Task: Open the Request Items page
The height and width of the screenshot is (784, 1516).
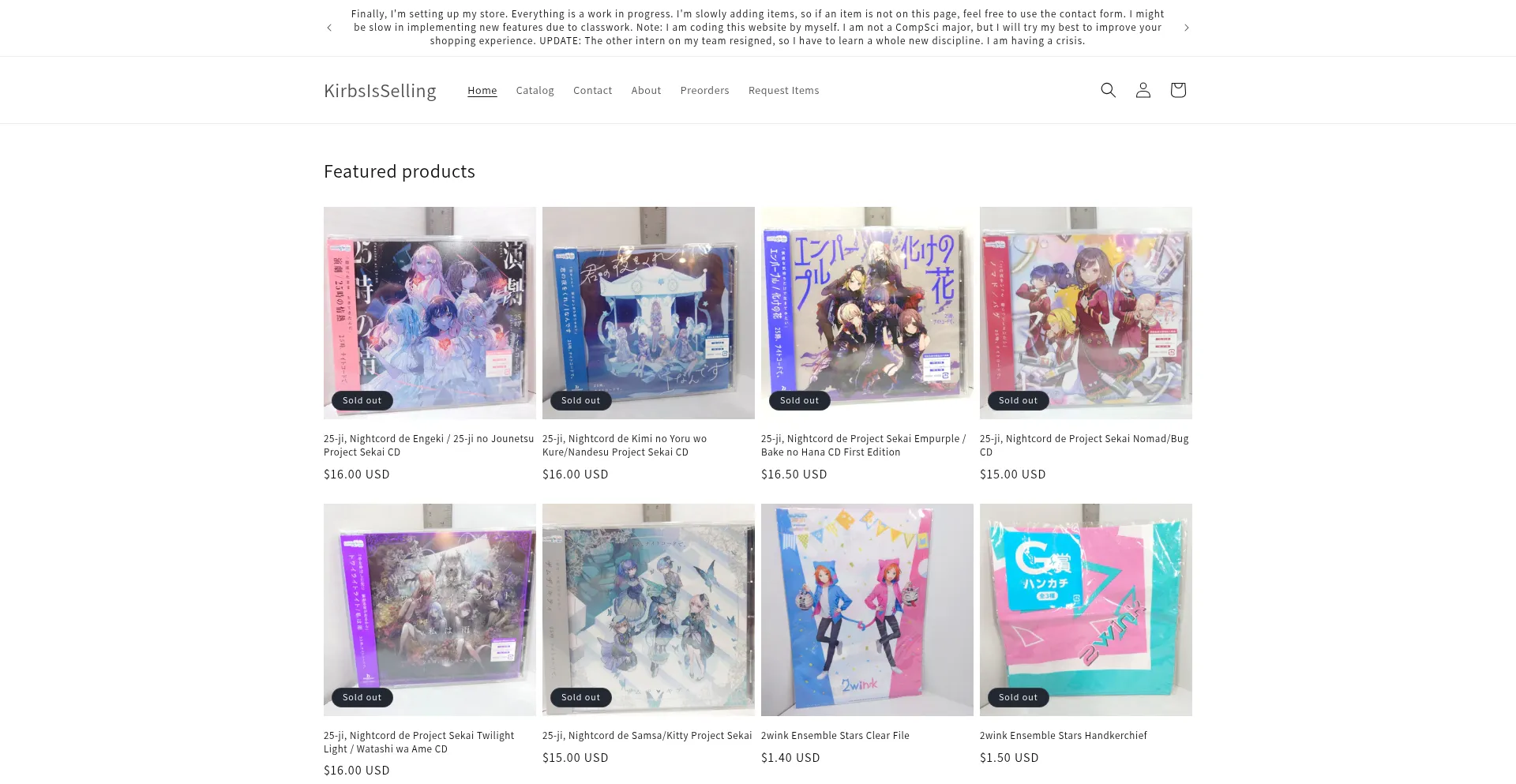Action: coord(783,91)
